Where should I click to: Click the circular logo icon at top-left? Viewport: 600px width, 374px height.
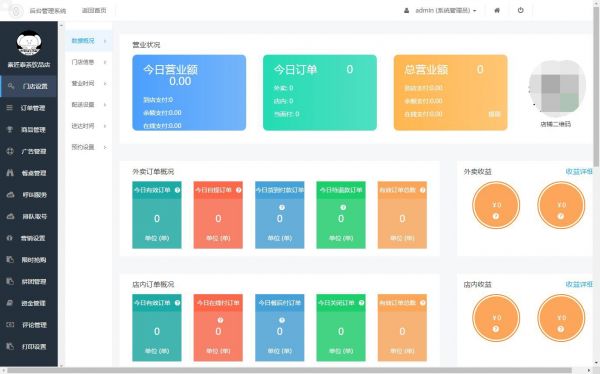pos(16,11)
